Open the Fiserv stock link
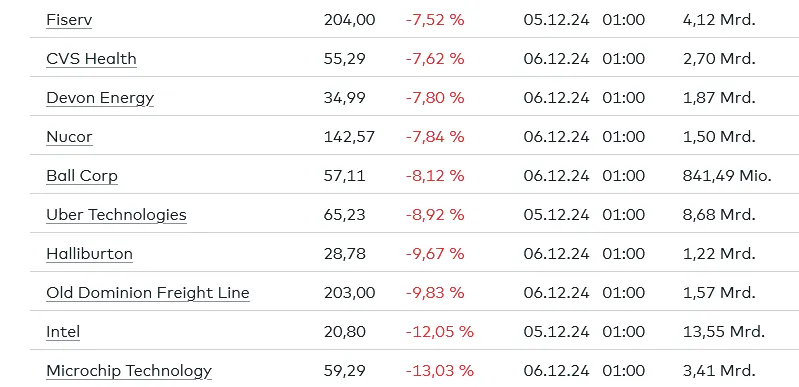 point(69,20)
